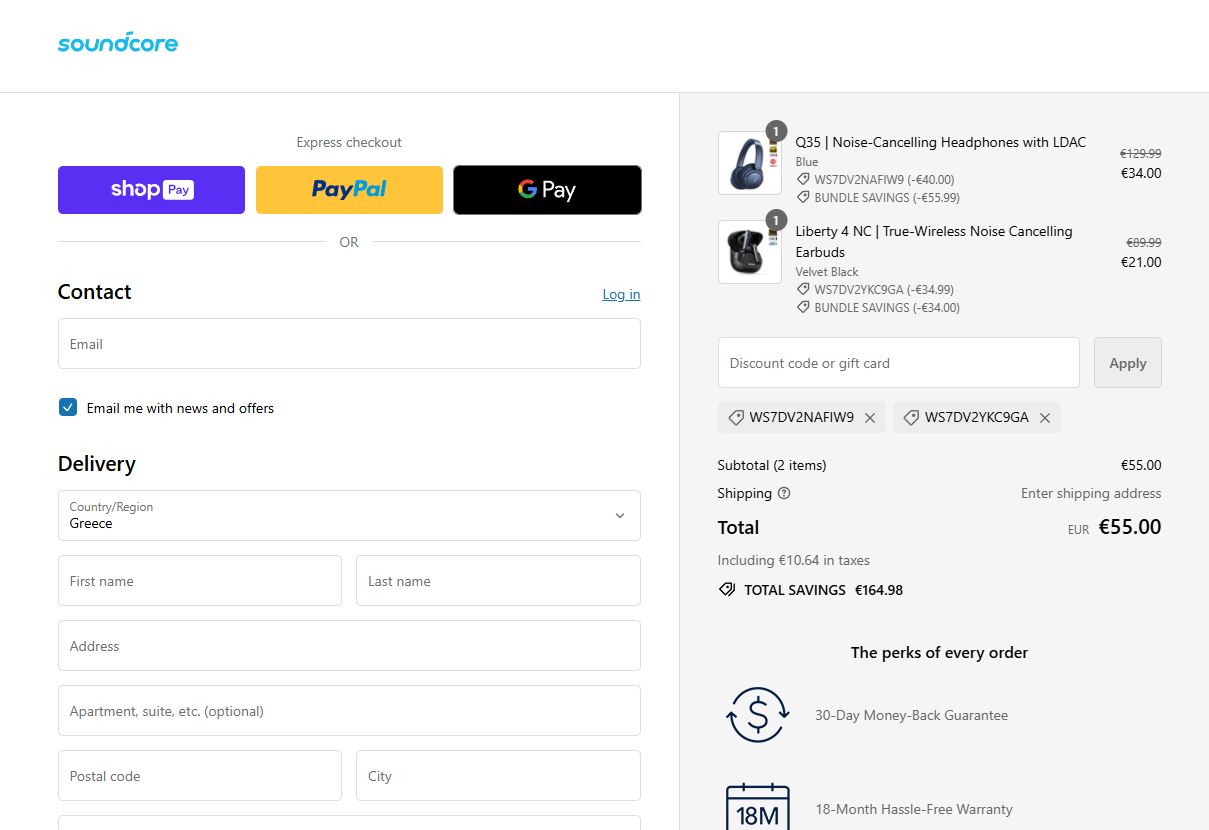Uncheck Email me with news and offers

68,407
